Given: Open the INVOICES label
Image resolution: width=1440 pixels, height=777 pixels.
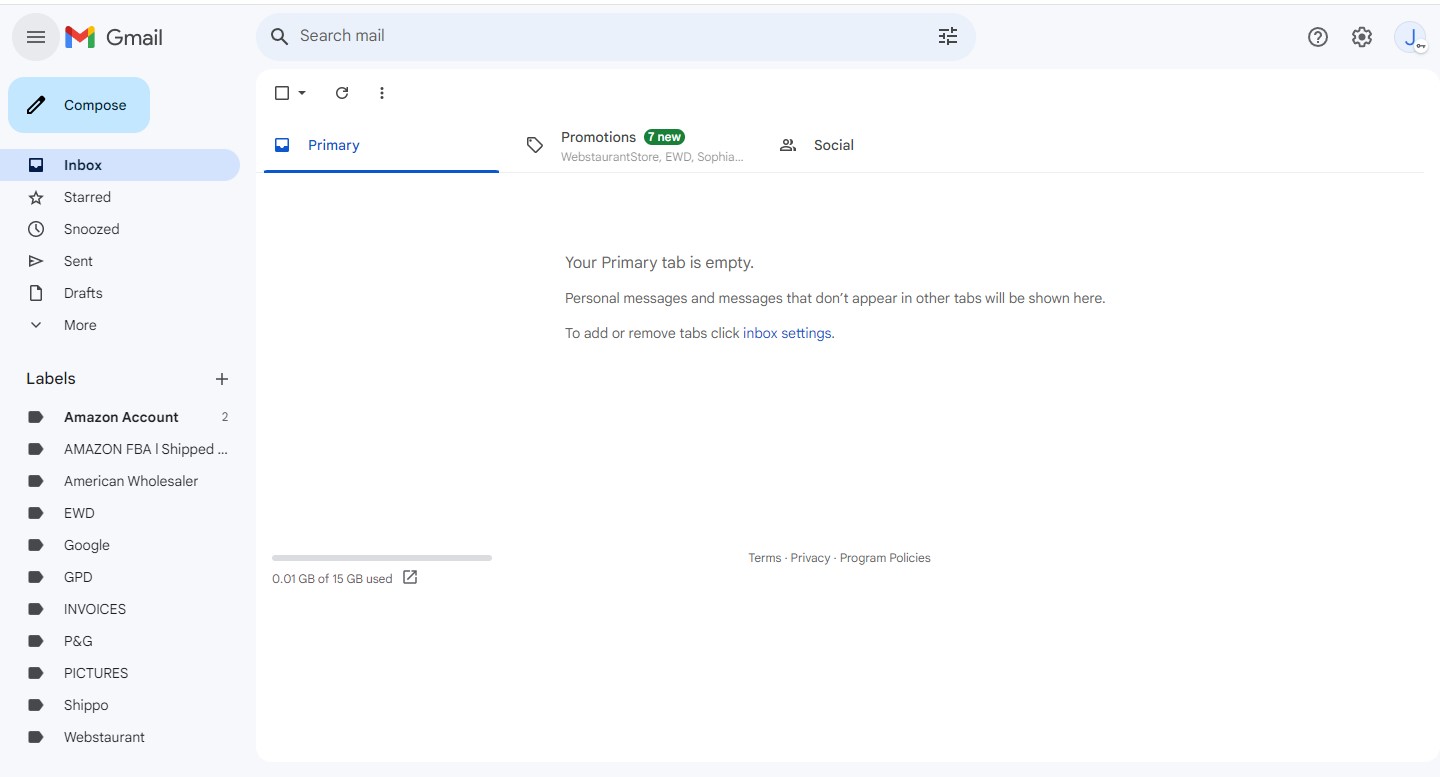Looking at the screenshot, I should (x=120, y=609).
